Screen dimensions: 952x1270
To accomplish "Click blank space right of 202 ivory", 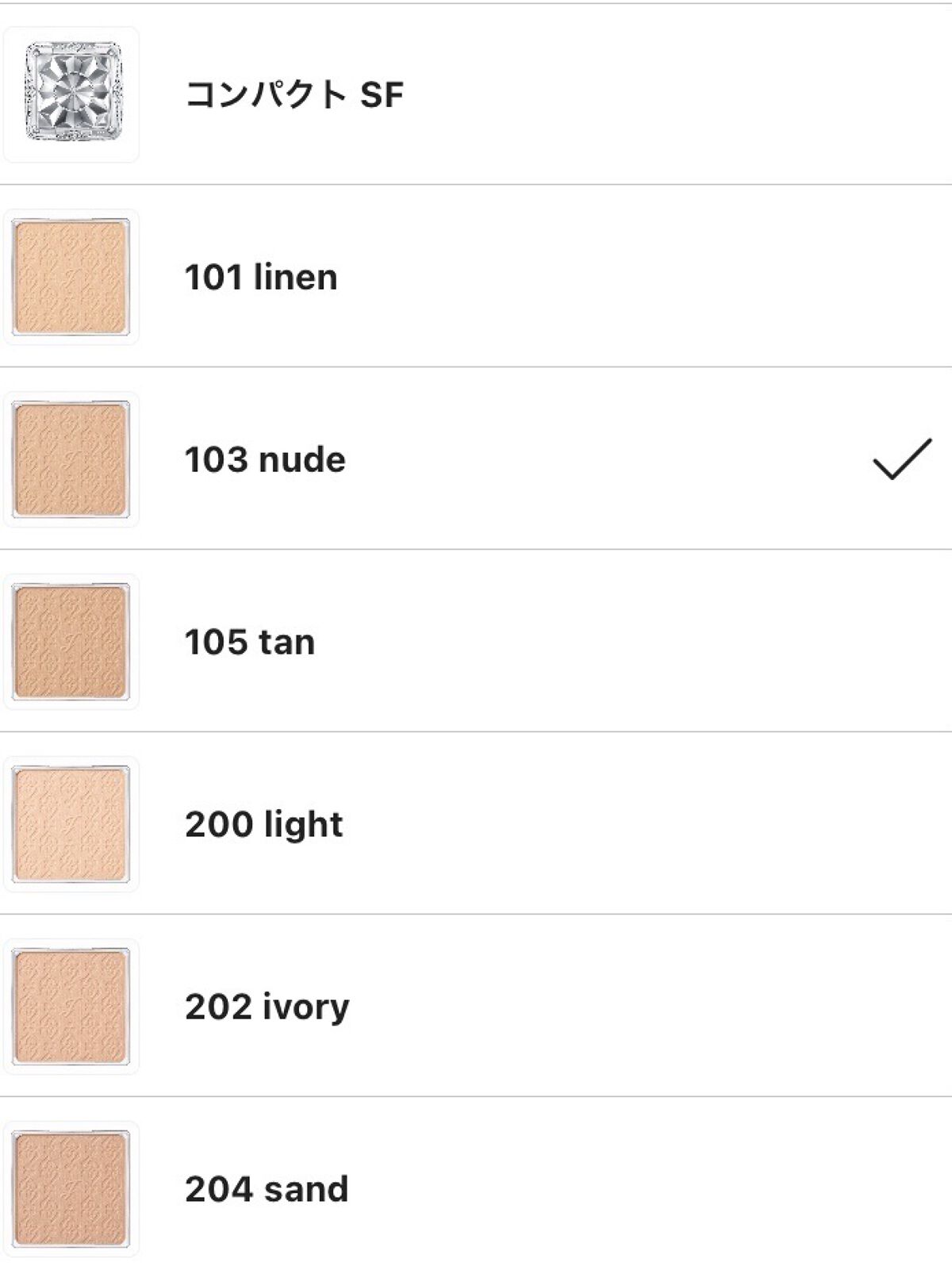I will point(635,1007).
